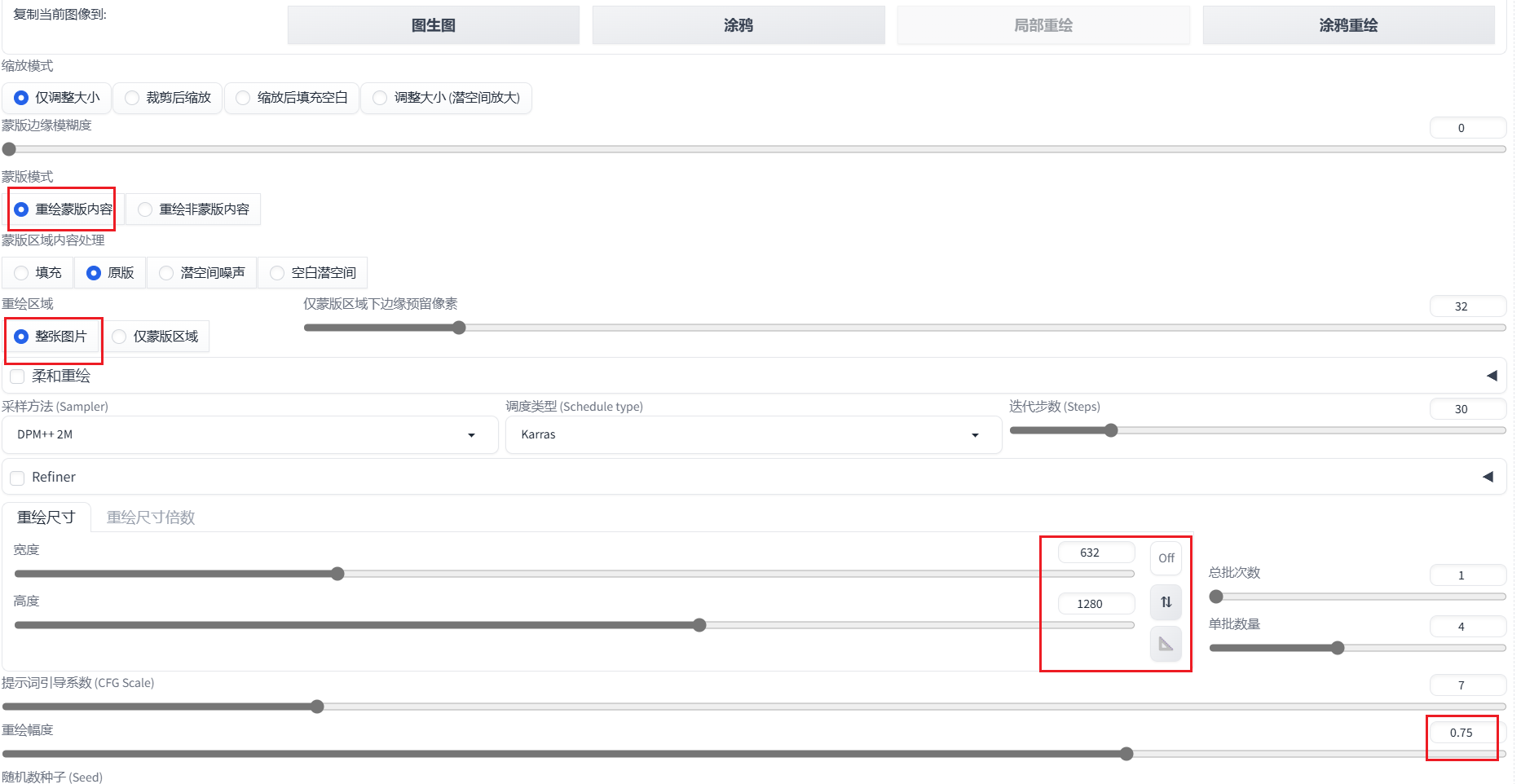Enable the Refiner checkbox
Screen dimensions: 1521x784
(17, 478)
